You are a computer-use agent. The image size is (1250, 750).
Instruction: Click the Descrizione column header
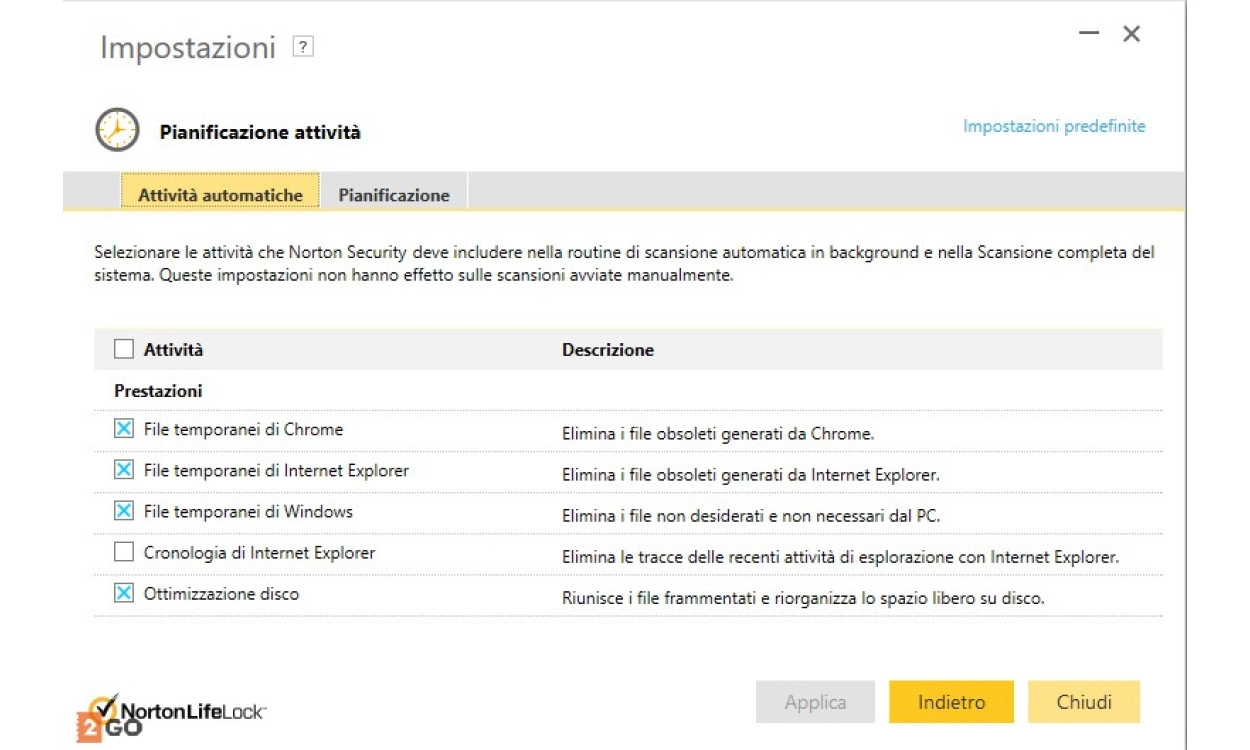608,350
